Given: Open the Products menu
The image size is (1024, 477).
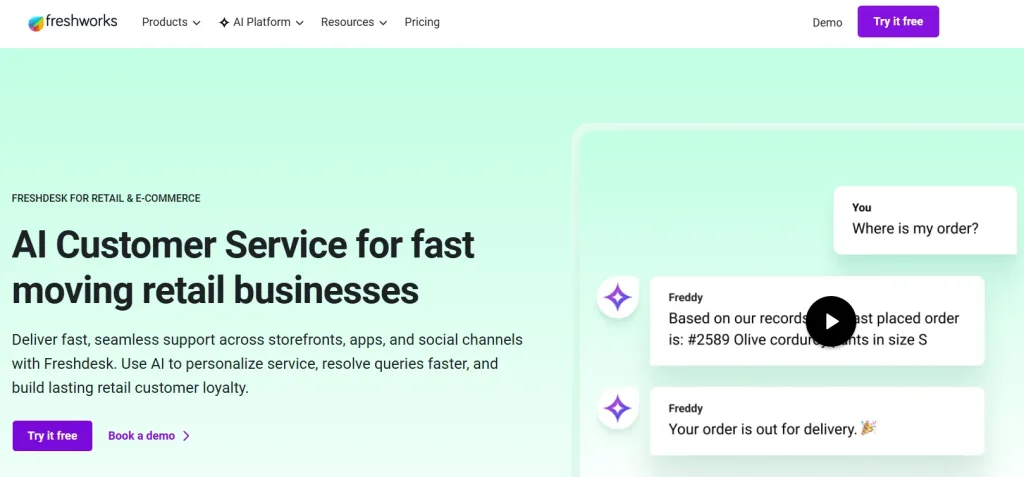Looking at the screenshot, I should tap(171, 22).
